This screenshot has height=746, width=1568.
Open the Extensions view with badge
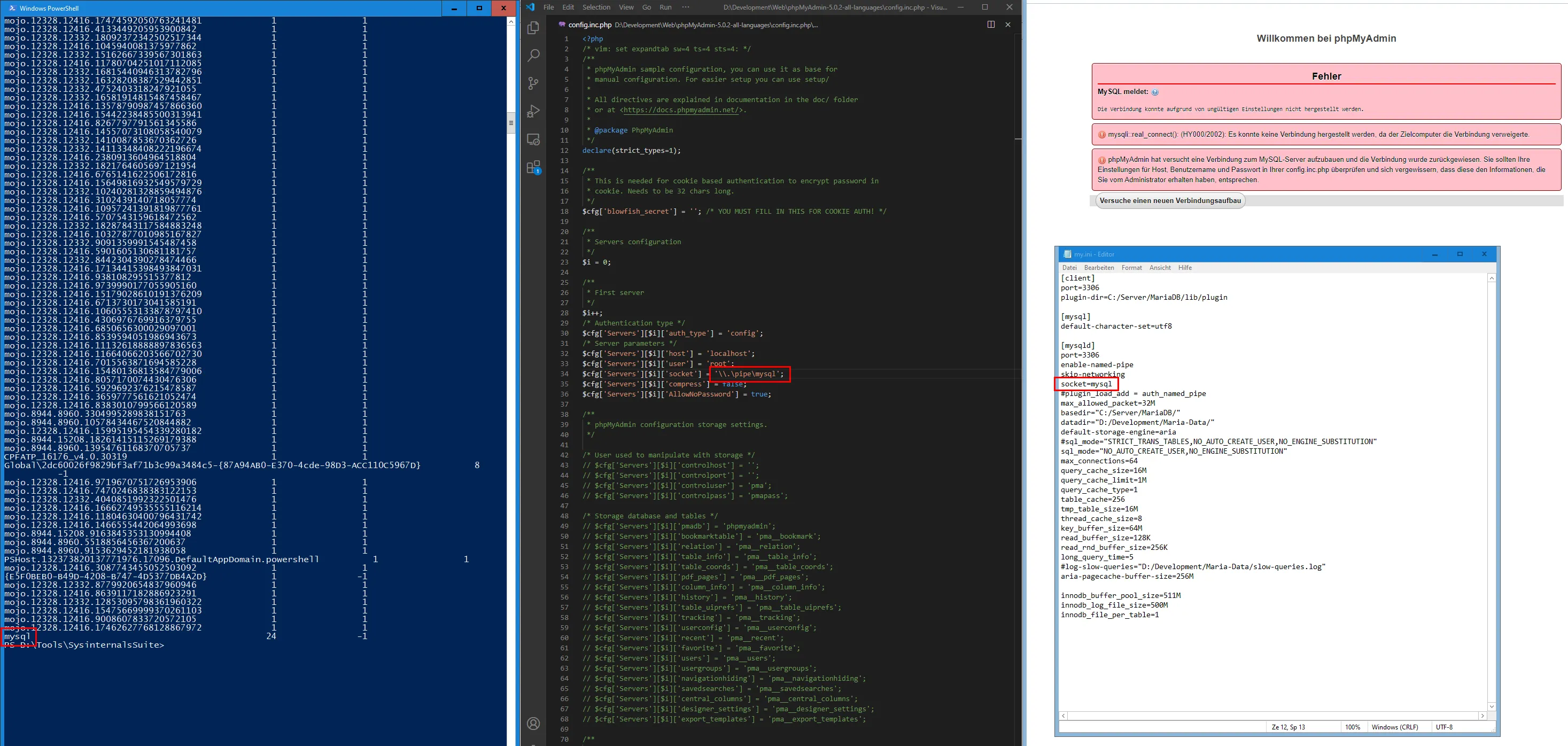(533, 167)
